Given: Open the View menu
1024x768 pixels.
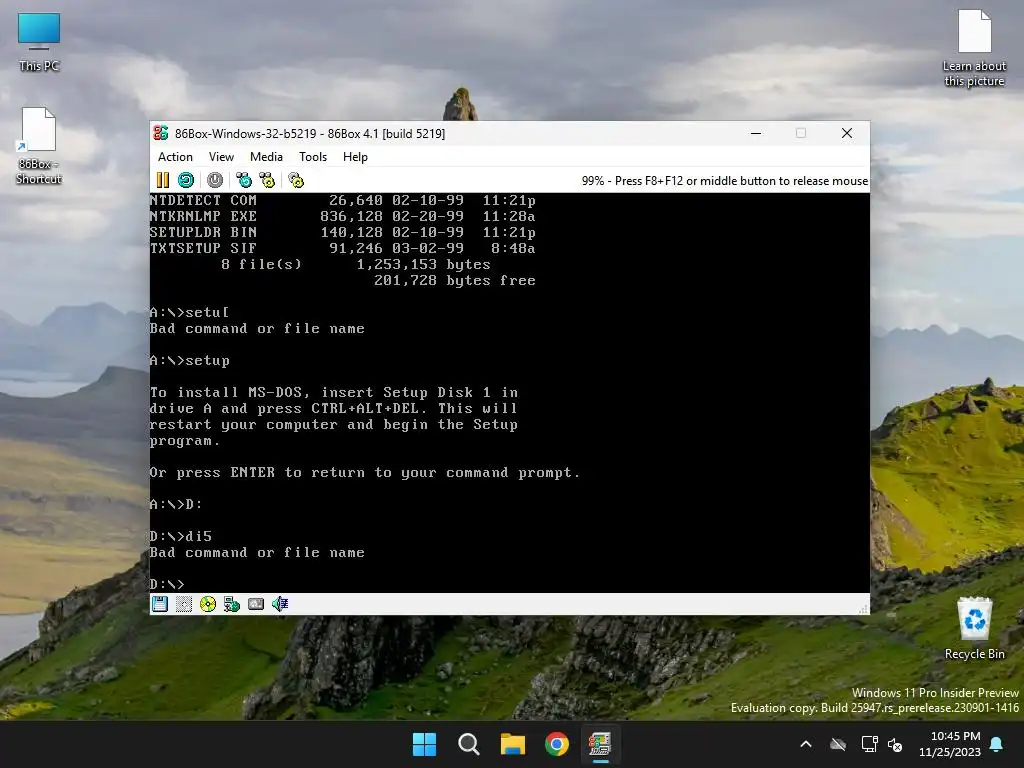Looking at the screenshot, I should pyautogui.click(x=221, y=157).
